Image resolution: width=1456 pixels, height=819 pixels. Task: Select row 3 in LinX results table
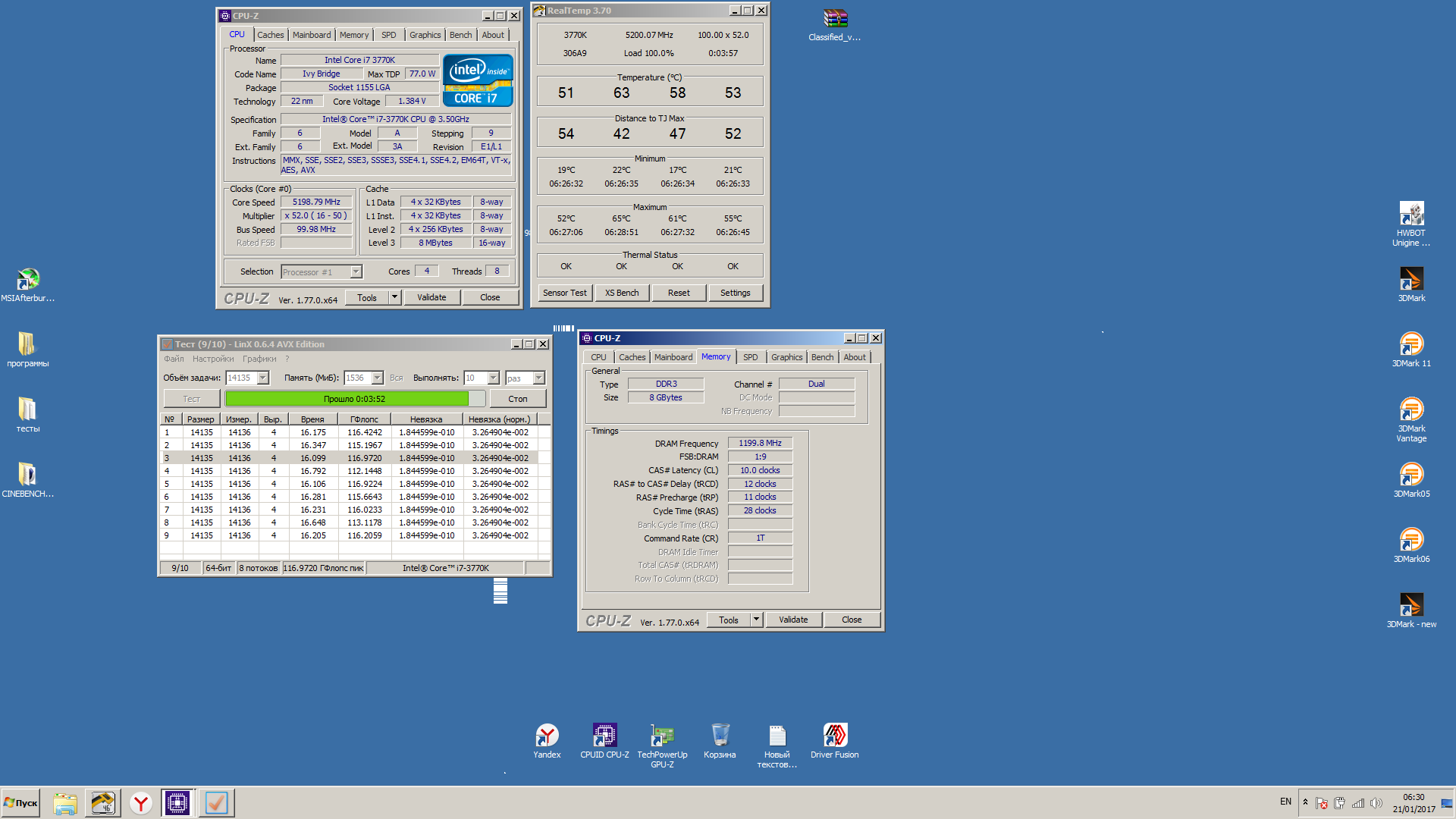click(349, 458)
